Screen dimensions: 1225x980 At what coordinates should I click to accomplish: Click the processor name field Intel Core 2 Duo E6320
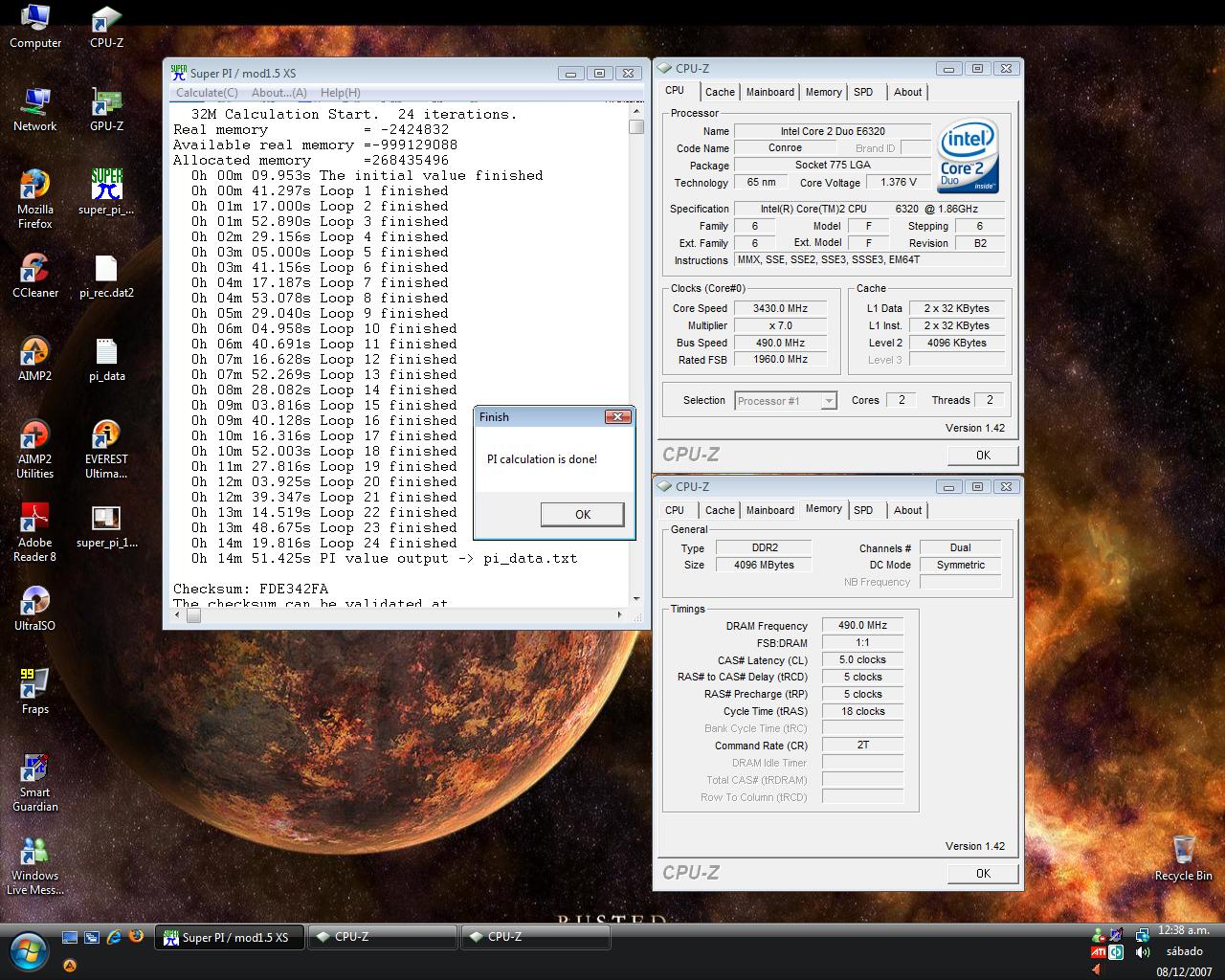(832, 131)
